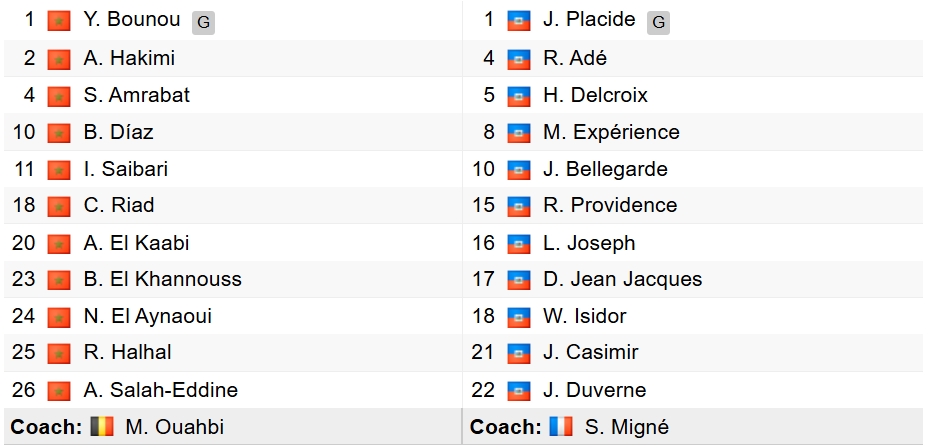Click the goalkeeper G badge next to Placide
Viewport: 940px width, 448px height.
[658, 23]
